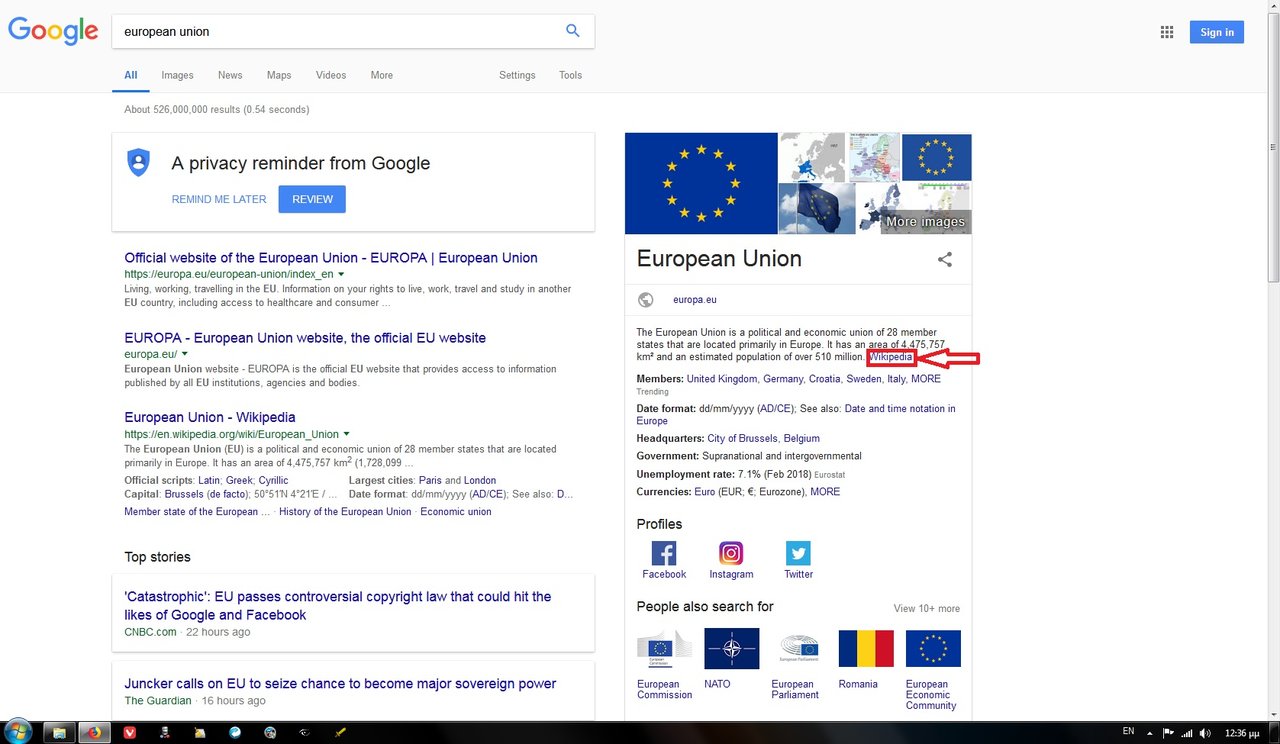Viewport: 1280px width, 744px height.
Task: Switch to the Images tab
Action: pos(177,75)
